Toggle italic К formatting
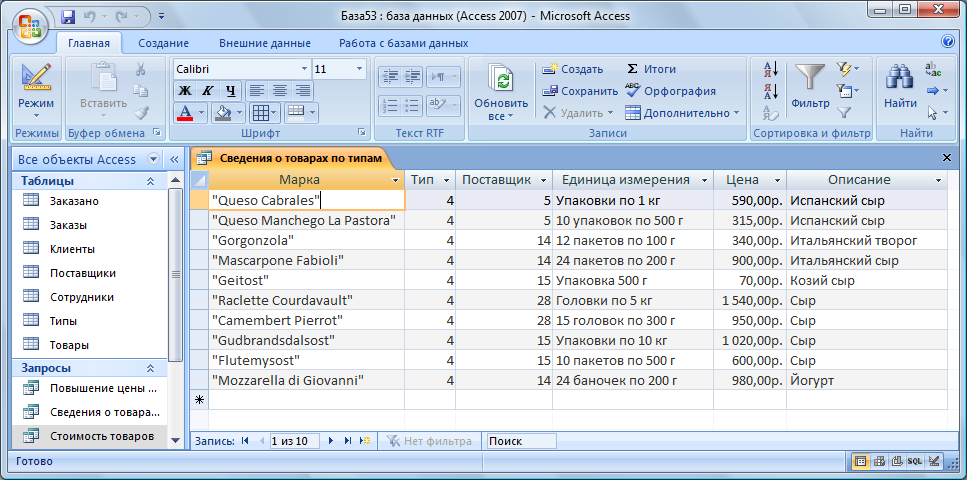 pos(207,91)
